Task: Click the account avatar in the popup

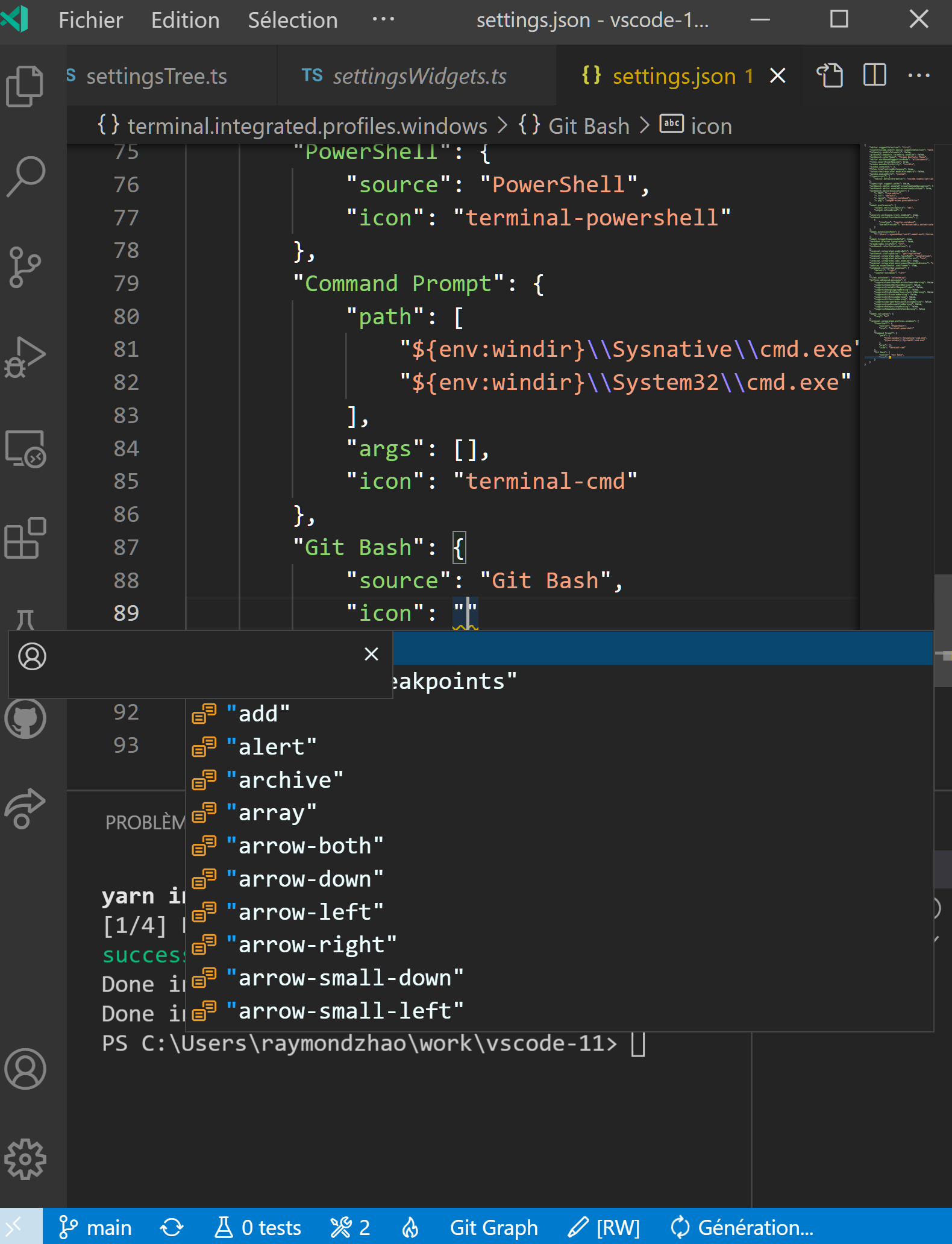Action: [x=32, y=656]
